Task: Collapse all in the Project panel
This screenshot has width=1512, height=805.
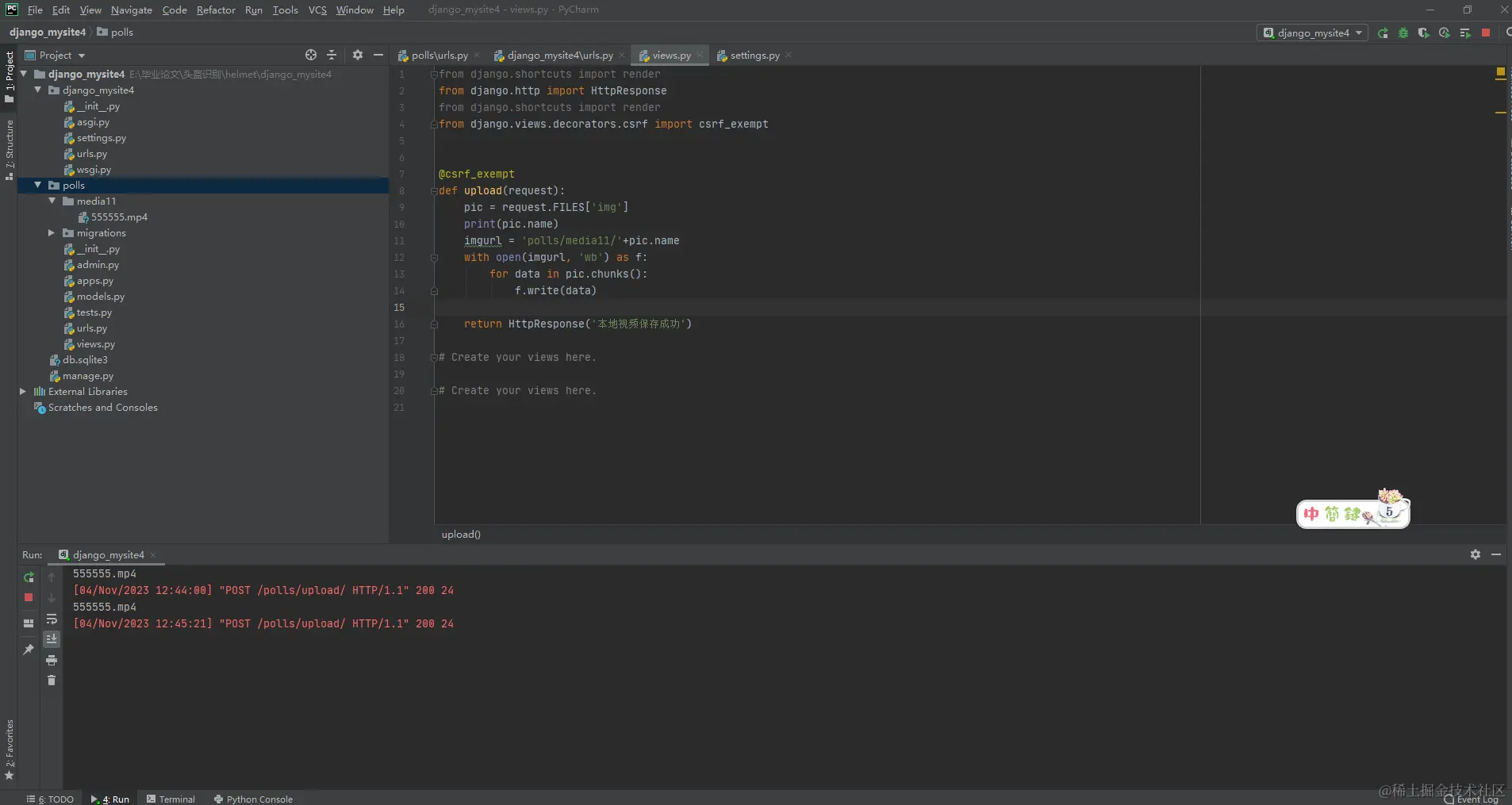Action: [x=332, y=55]
